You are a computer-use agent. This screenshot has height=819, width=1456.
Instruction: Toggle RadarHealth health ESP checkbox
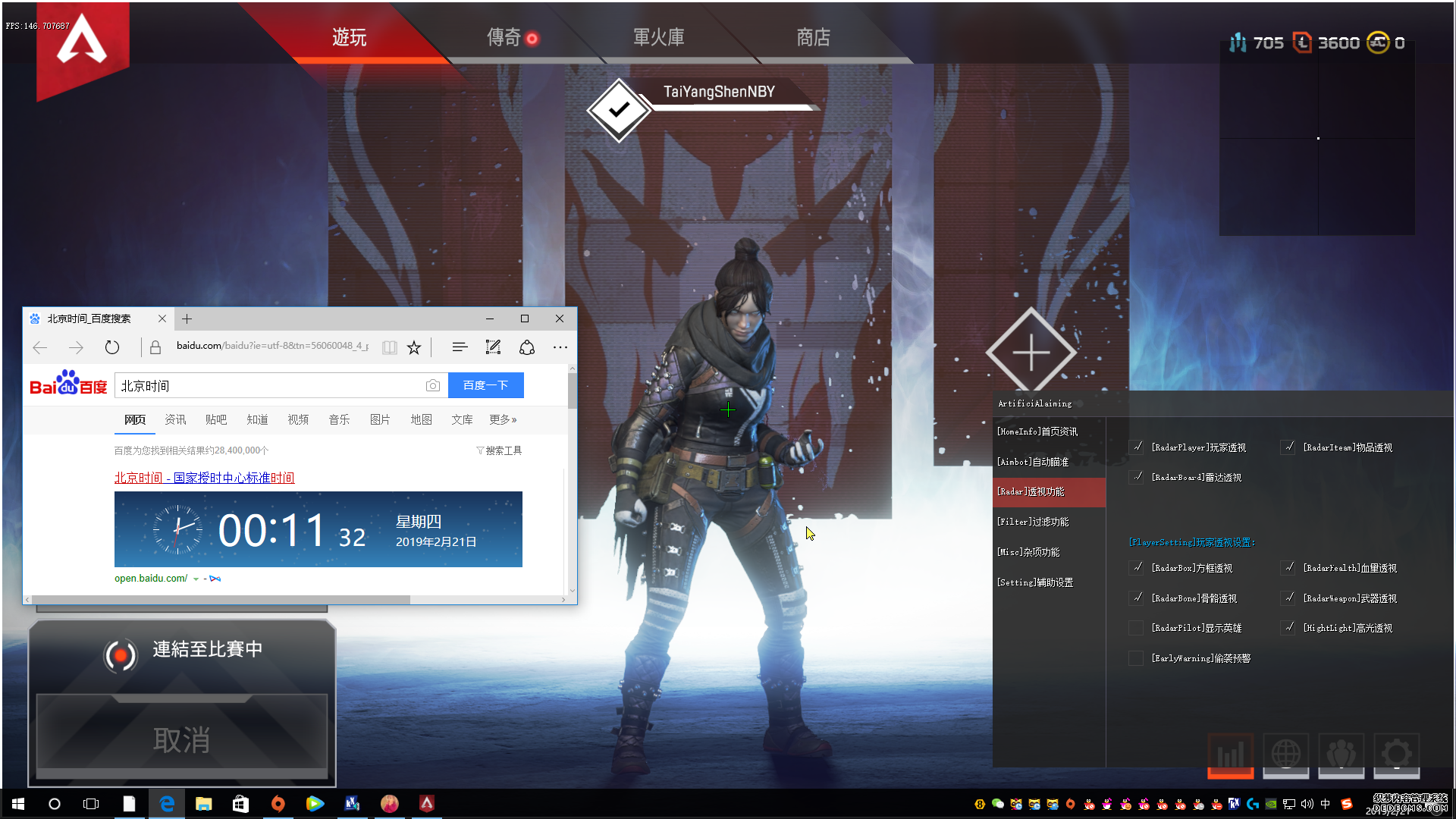[x=1288, y=567]
